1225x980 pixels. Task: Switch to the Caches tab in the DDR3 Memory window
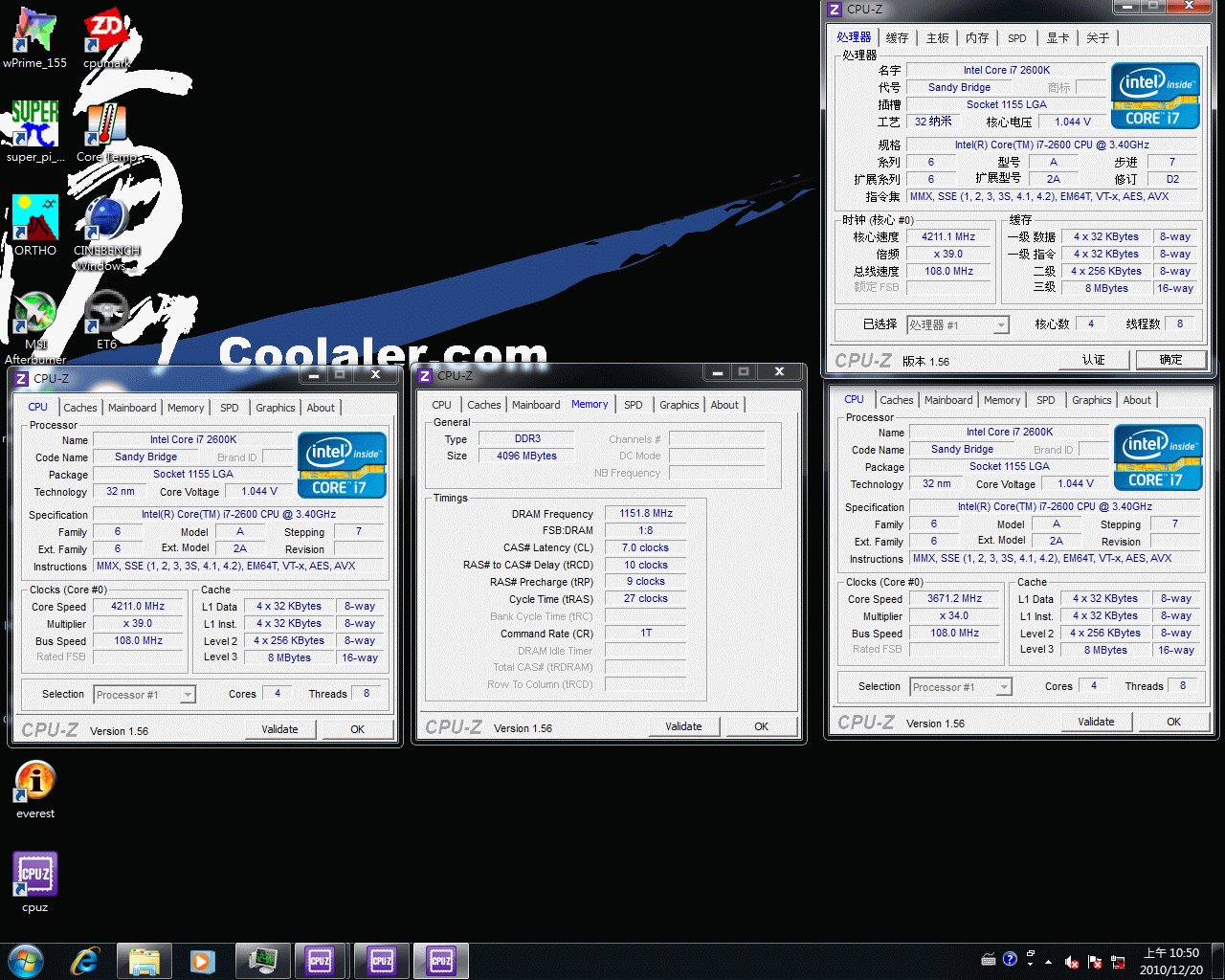coord(484,405)
